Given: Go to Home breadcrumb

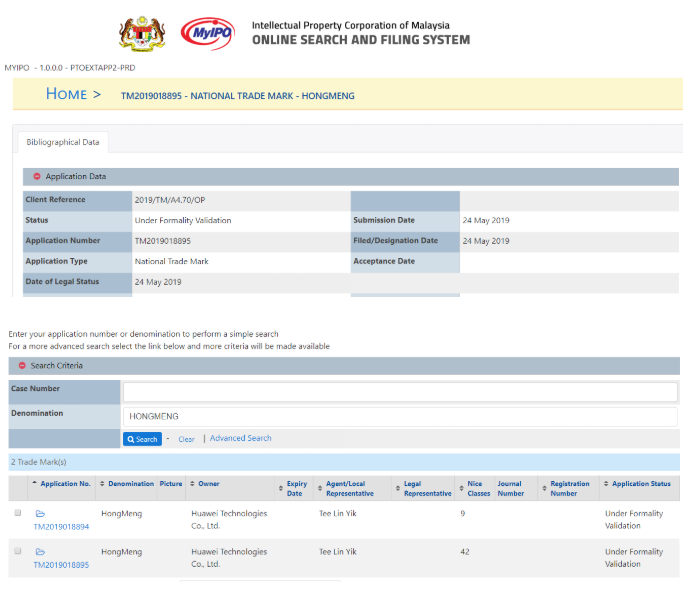Looking at the screenshot, I should coord(67,94).
